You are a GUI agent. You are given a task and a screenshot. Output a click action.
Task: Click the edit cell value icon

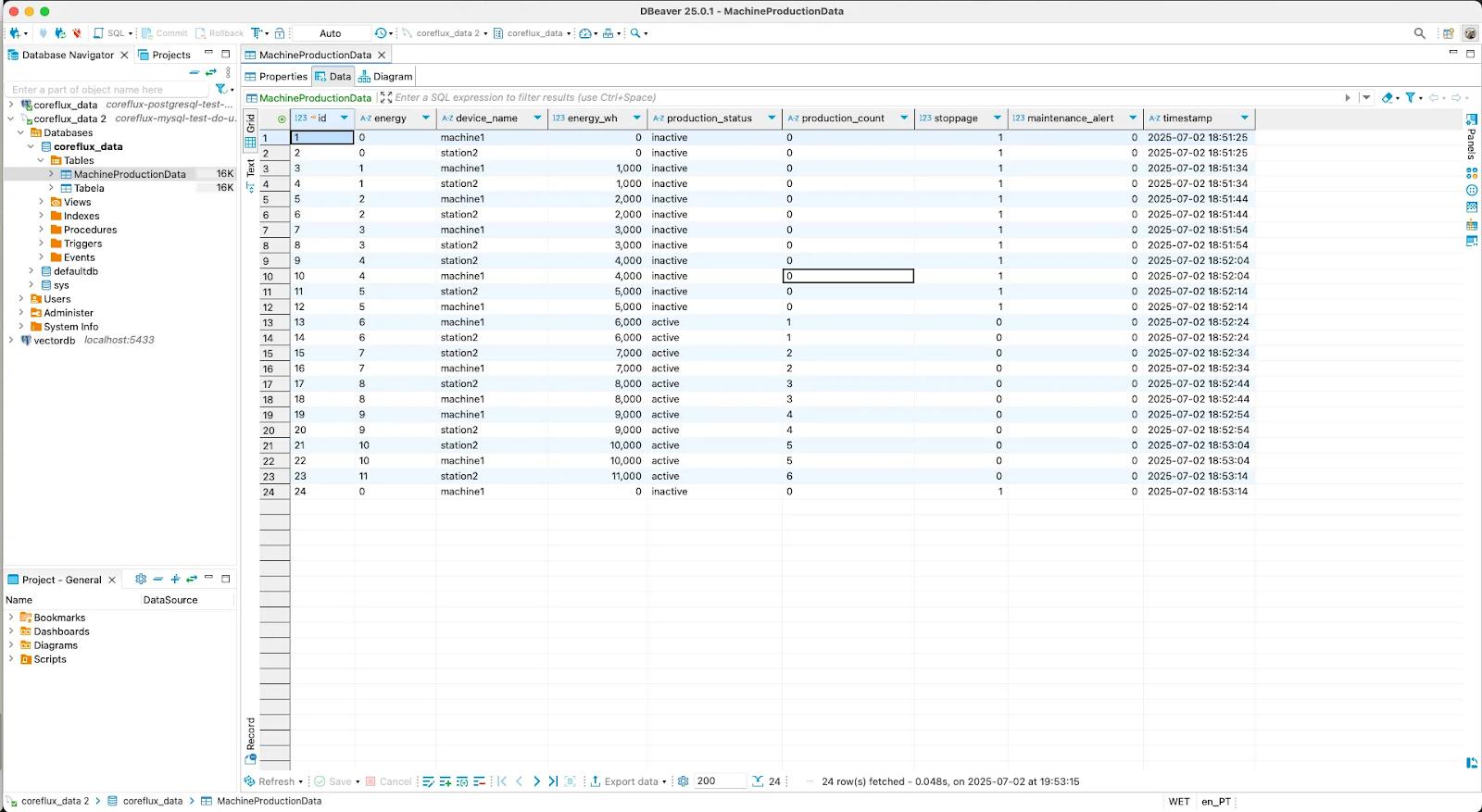(x=428, y=781)
